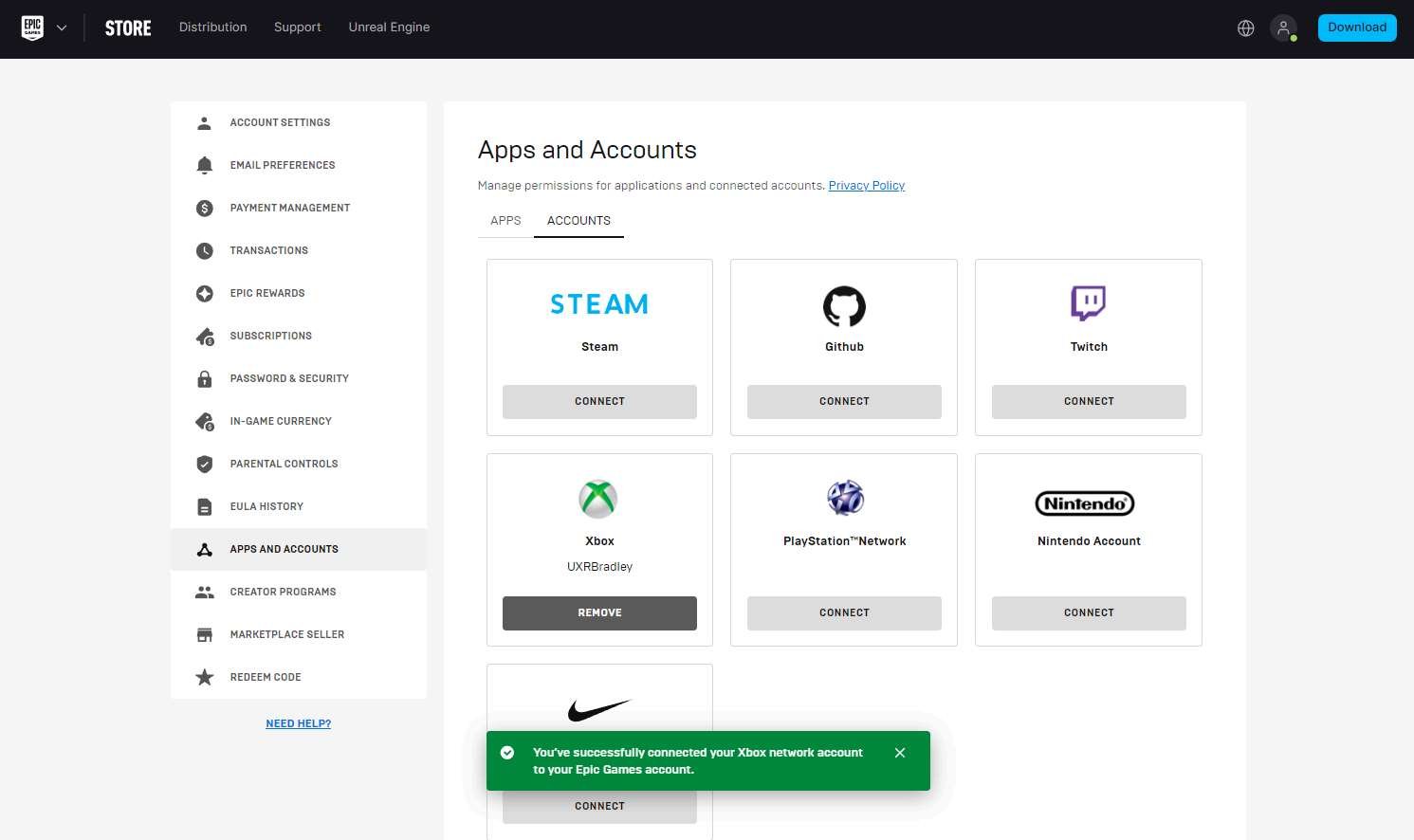Click the Nike swoosh logo
This screenshot has width=1414, height=840.
pyautogui.click(x=598, y=709)
